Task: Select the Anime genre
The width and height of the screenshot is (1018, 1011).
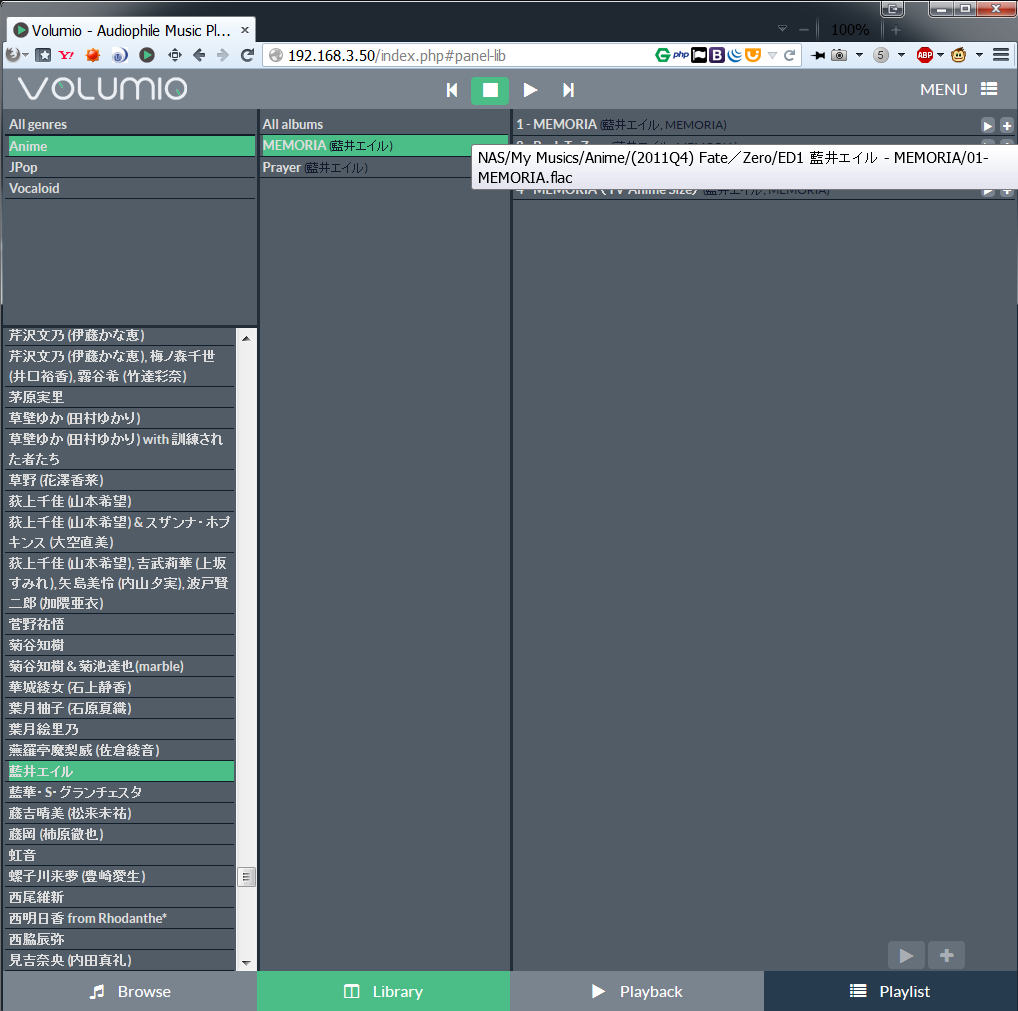Action: [130, 146]
